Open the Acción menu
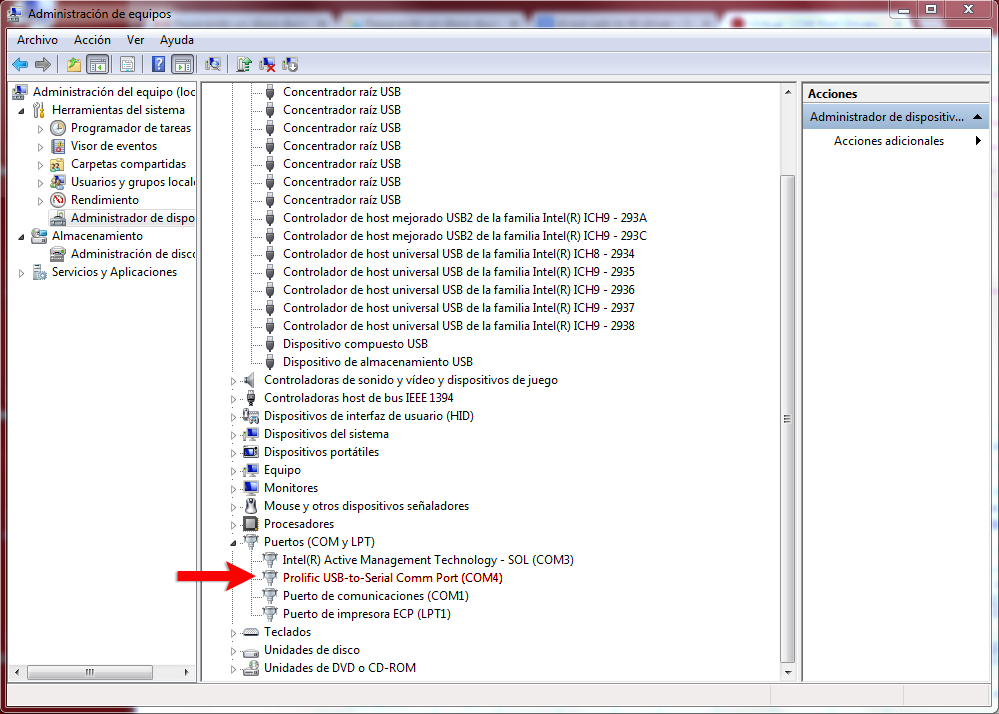The height and width of the screenshot is (714, 999). (x=92, y=40)
